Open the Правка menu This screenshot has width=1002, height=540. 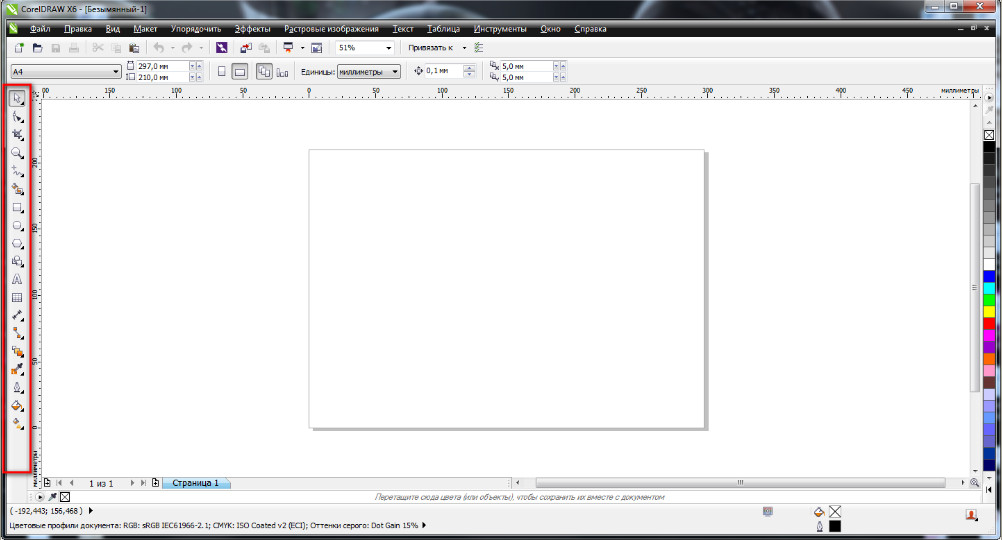tap(78, 29)
